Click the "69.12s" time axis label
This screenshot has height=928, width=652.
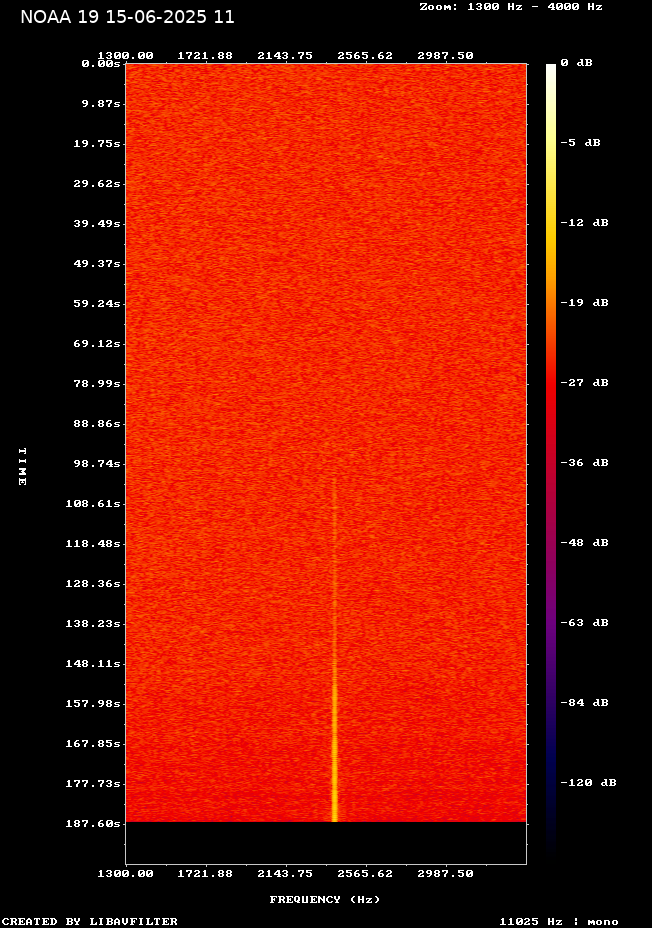click(97, 343)
